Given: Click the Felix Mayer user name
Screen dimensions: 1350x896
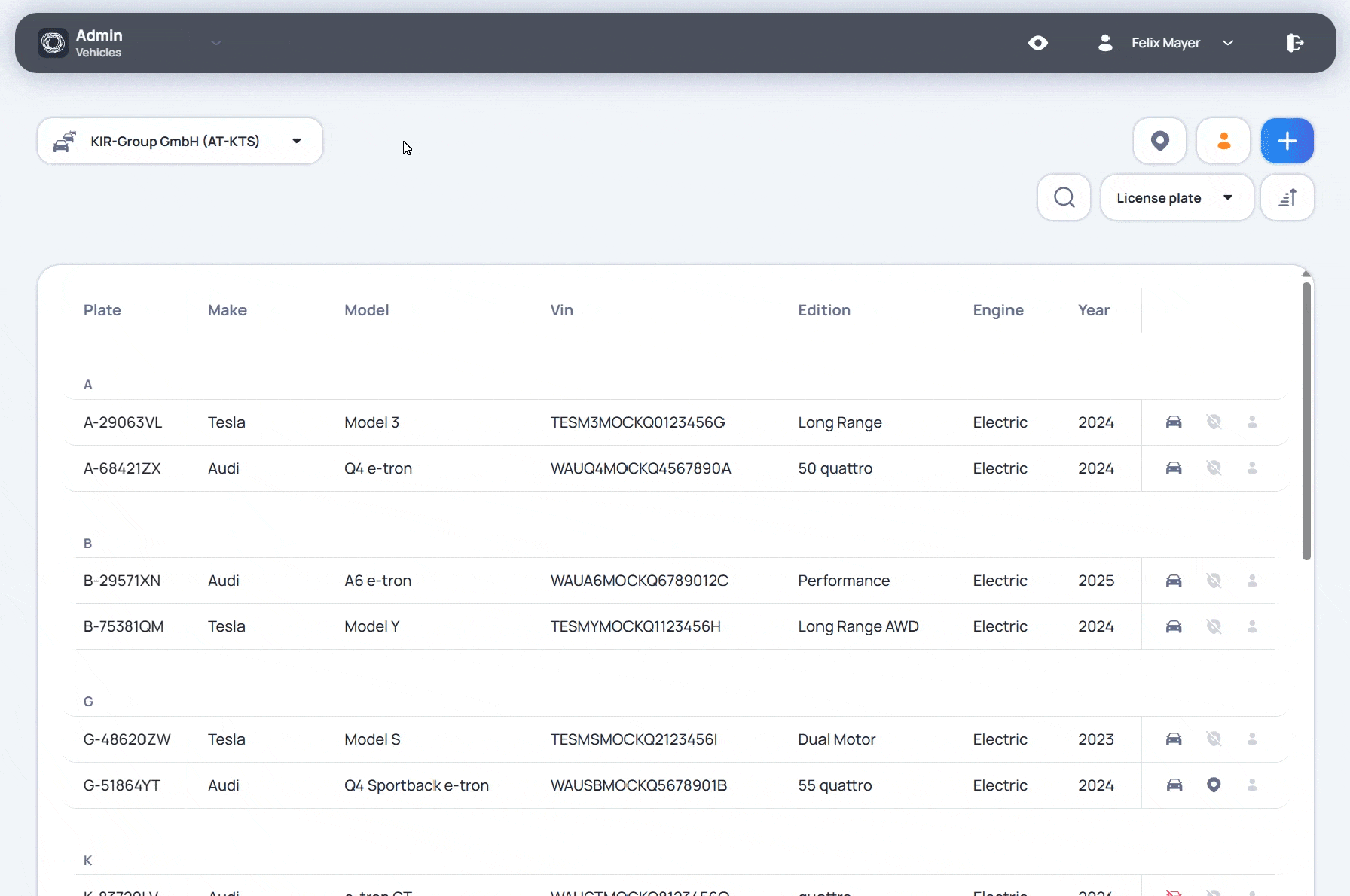Looking at the screenshot, I should click(x=1165, y=43).
